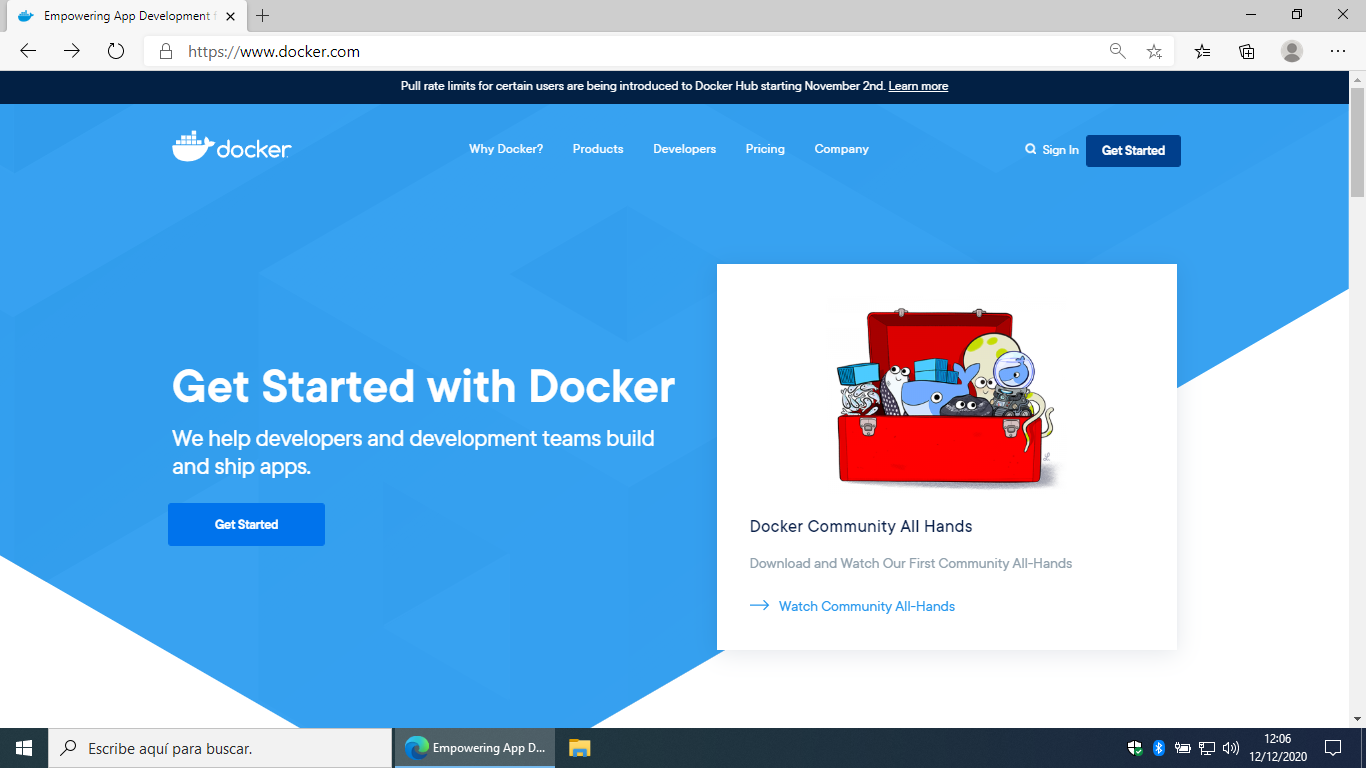This screenshot has height=768, width=1366.
Task: Open the Company menu
Action: click(x=842, y=149)
